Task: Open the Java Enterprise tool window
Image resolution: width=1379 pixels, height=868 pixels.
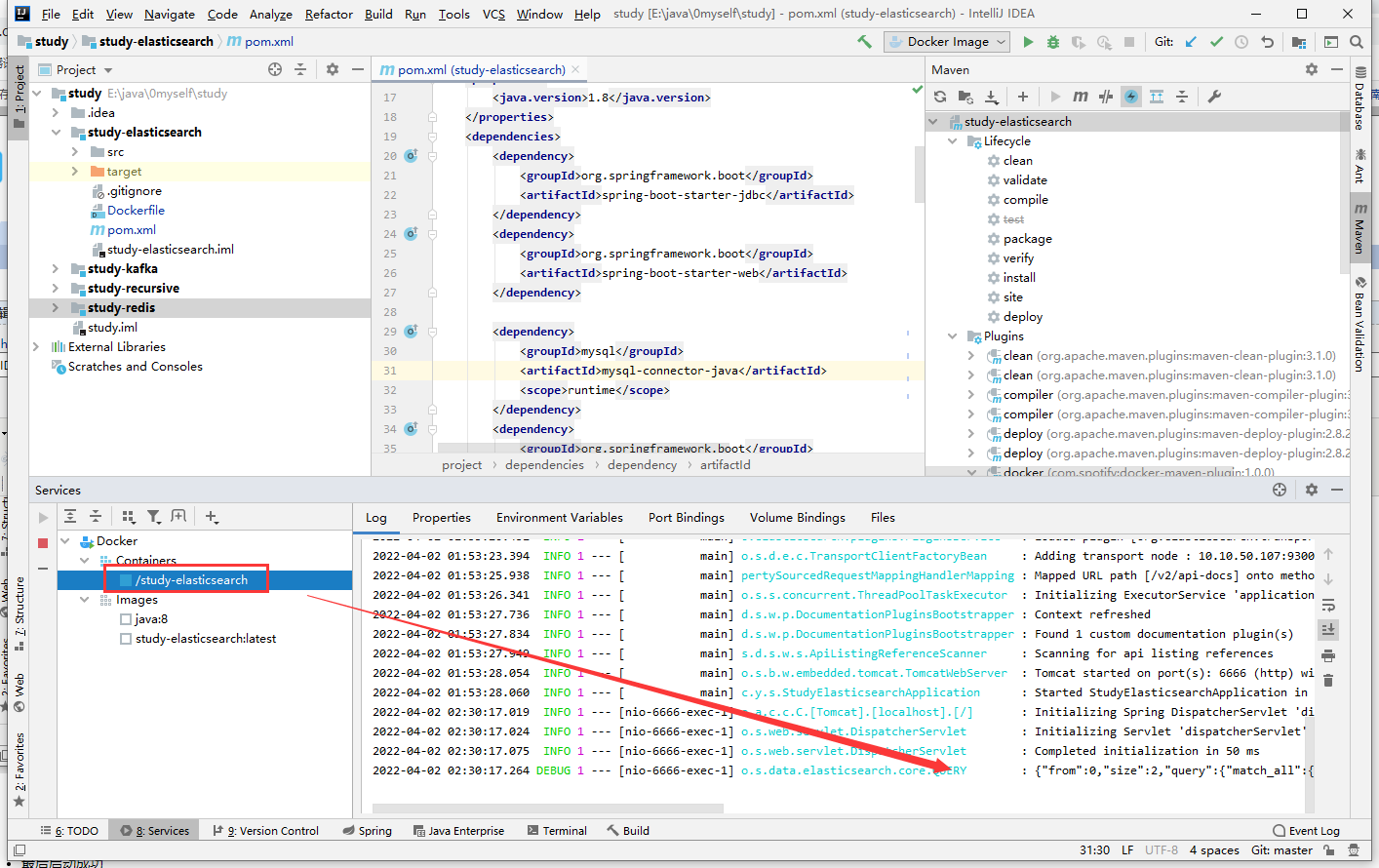Action: 458,831
